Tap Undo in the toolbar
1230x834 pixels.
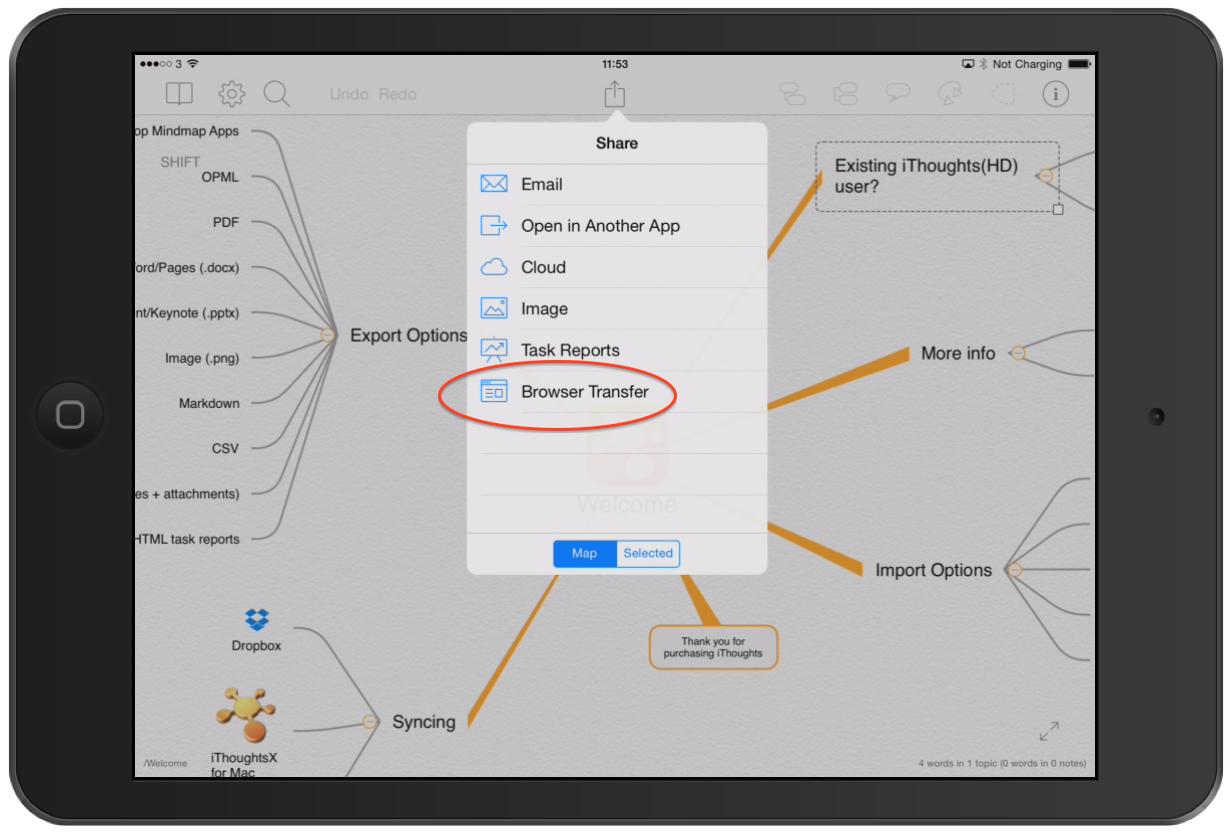[349, 94]
